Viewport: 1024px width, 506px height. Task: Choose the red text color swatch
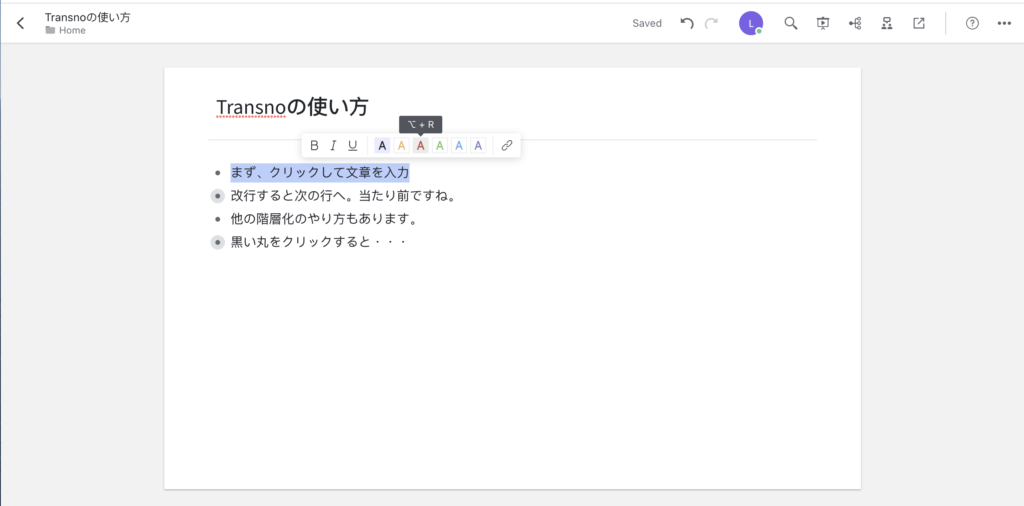(421, 146)
